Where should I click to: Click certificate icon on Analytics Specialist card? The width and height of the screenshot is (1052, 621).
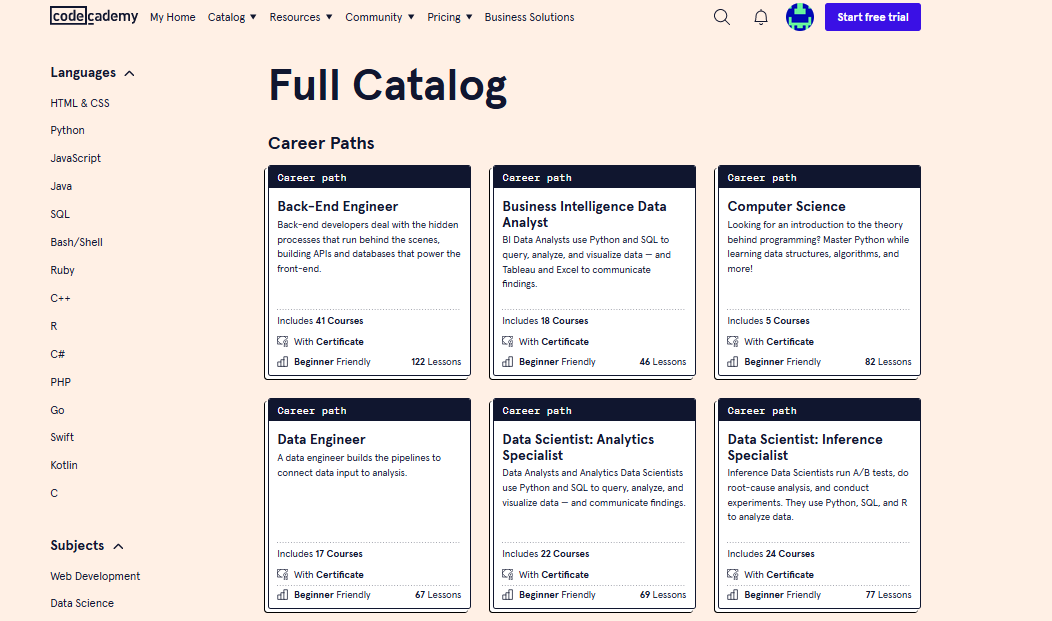click(508, 574)
